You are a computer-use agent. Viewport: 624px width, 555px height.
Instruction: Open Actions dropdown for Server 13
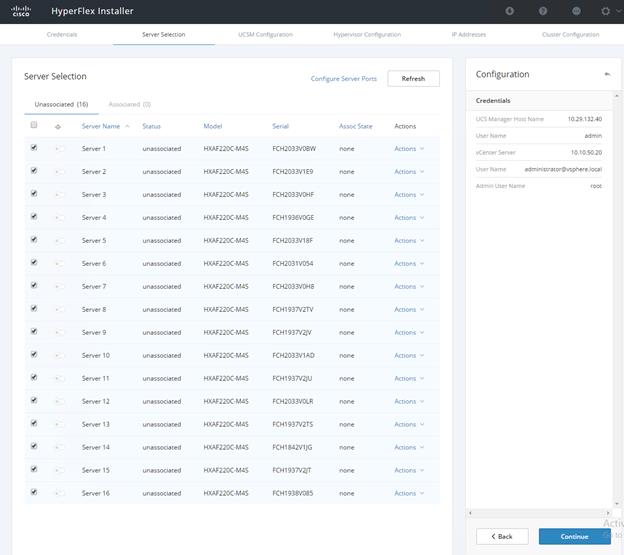click(409, 425)
